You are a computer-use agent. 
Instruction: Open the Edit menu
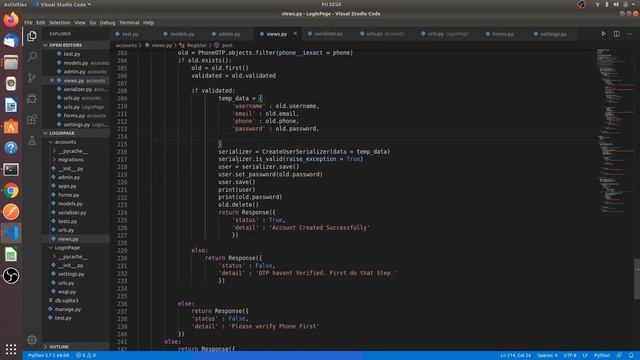tap(40, 22)
